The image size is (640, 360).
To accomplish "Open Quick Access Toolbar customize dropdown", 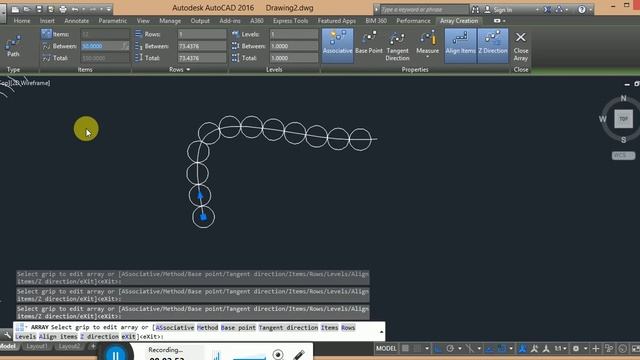I will coord(109,9).
